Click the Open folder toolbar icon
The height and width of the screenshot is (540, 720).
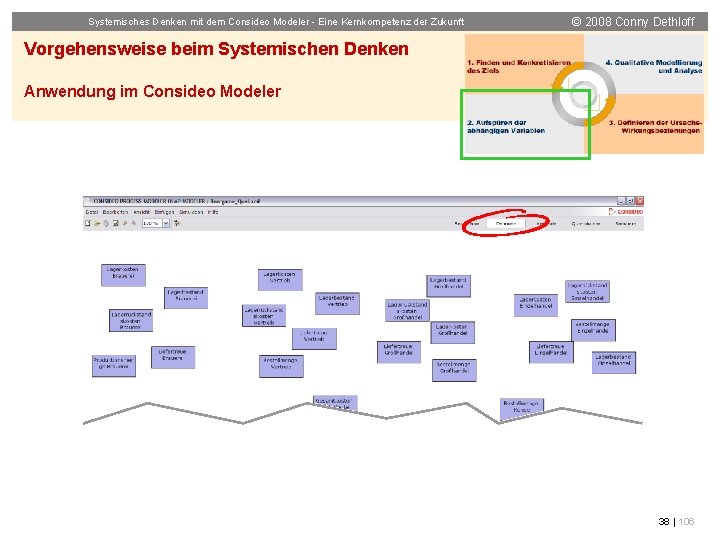click(97, 223)
